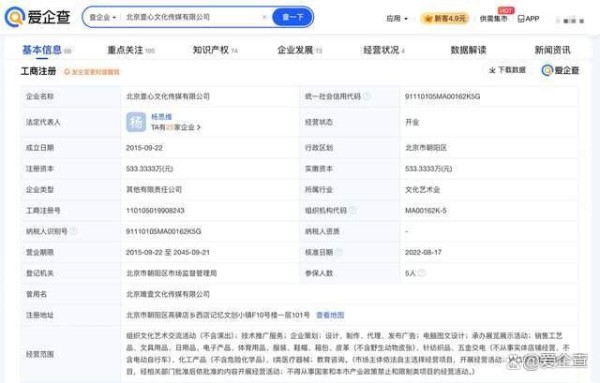Click the 查看地图 link
The width and height of the screenshot is (600, 383).
(330, 315)
